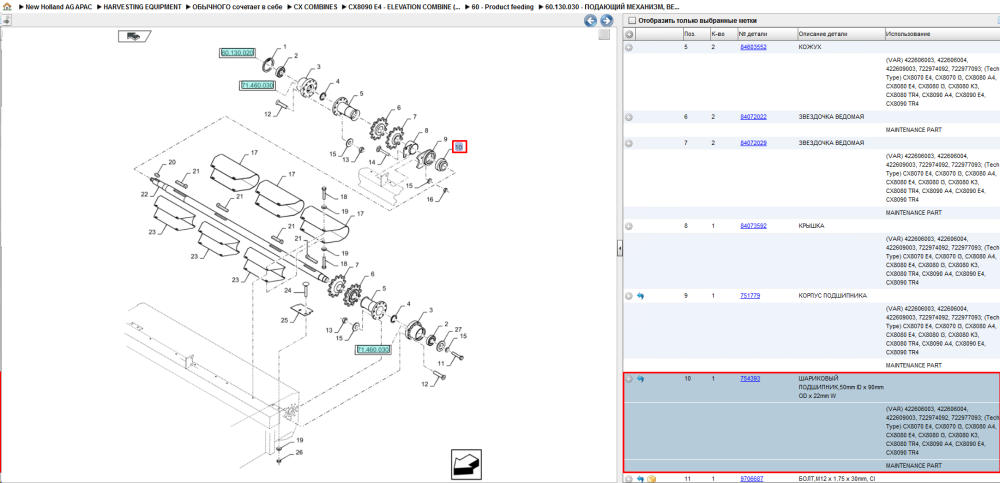Click the blue arrow icon in row 754393
1000x483 pixels.
point(640,379)
